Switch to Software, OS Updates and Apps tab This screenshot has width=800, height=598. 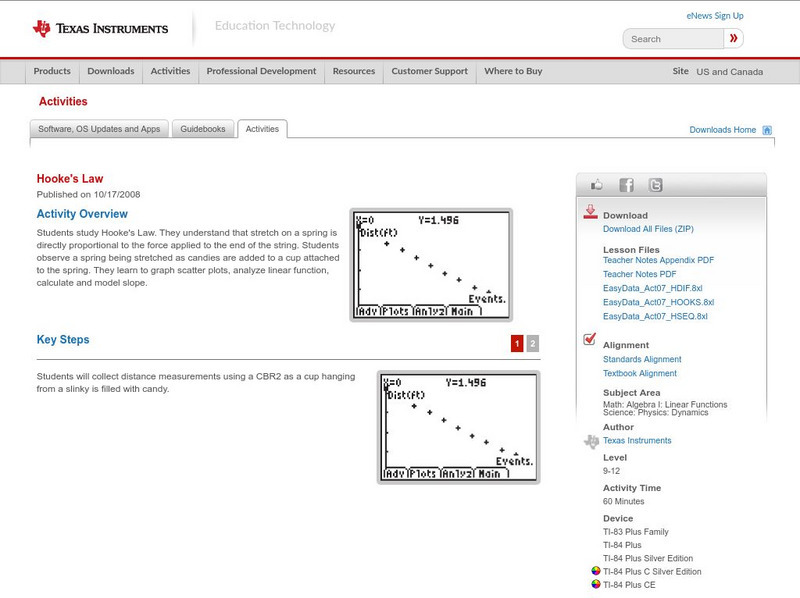click(99, 129)
